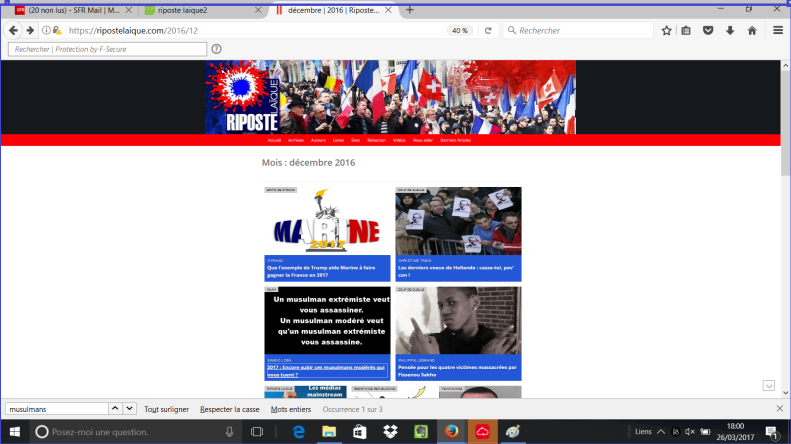This screenshot has height=444, width=791.
Task: Open the Firefox hamburger menu
Action: pyautogui.click(x=778, y=30)
